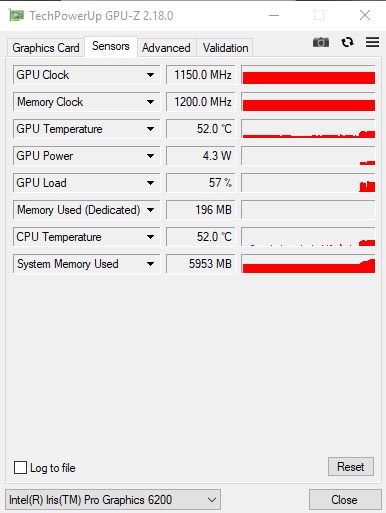Open the GPU Power sensor dropdown
Screen dimensions: 386x513
pos(150,156)
